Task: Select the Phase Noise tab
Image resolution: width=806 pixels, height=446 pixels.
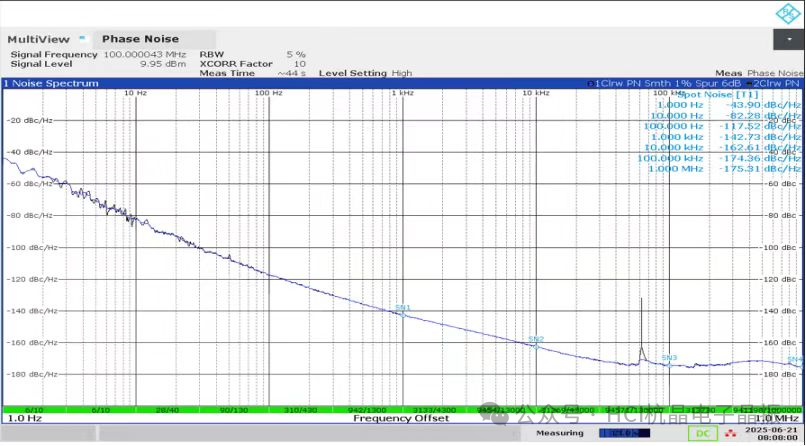Action: point(140,39)
